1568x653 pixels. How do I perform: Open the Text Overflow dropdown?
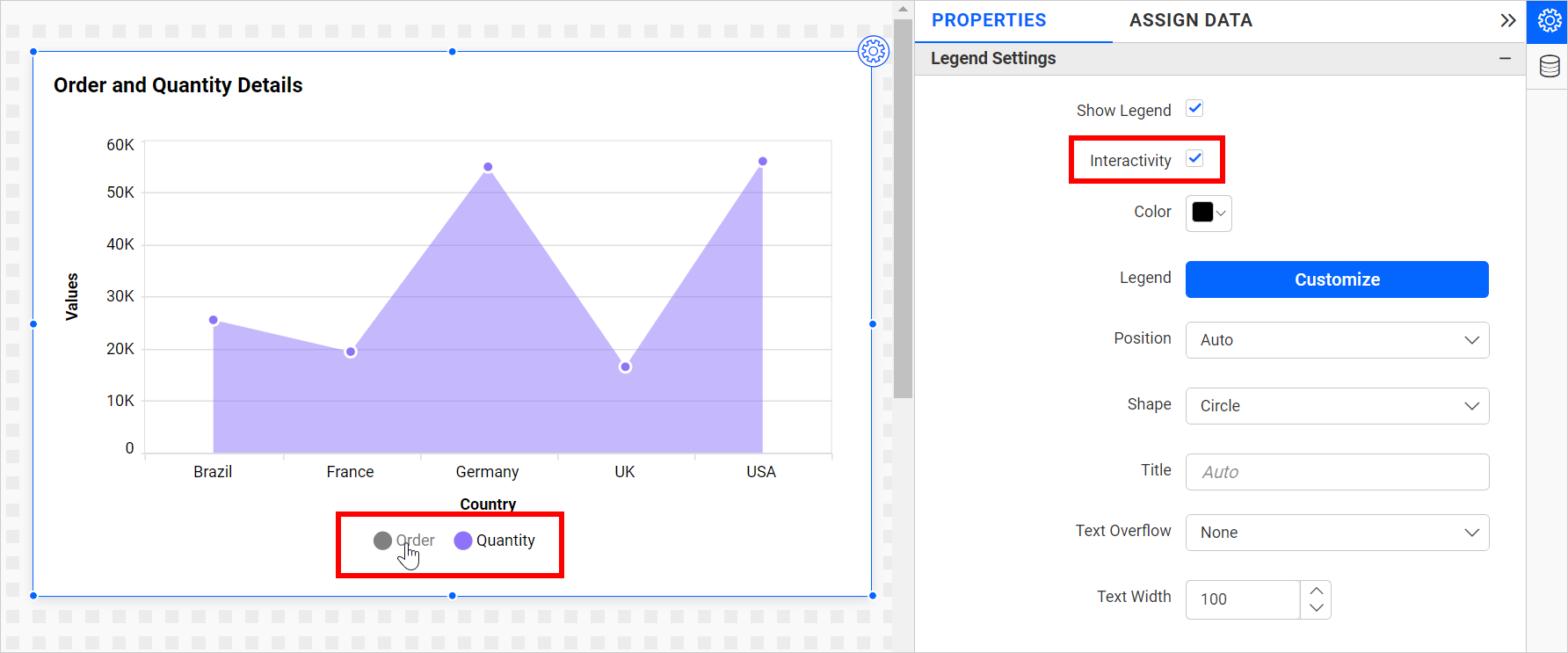[1336, 533]
